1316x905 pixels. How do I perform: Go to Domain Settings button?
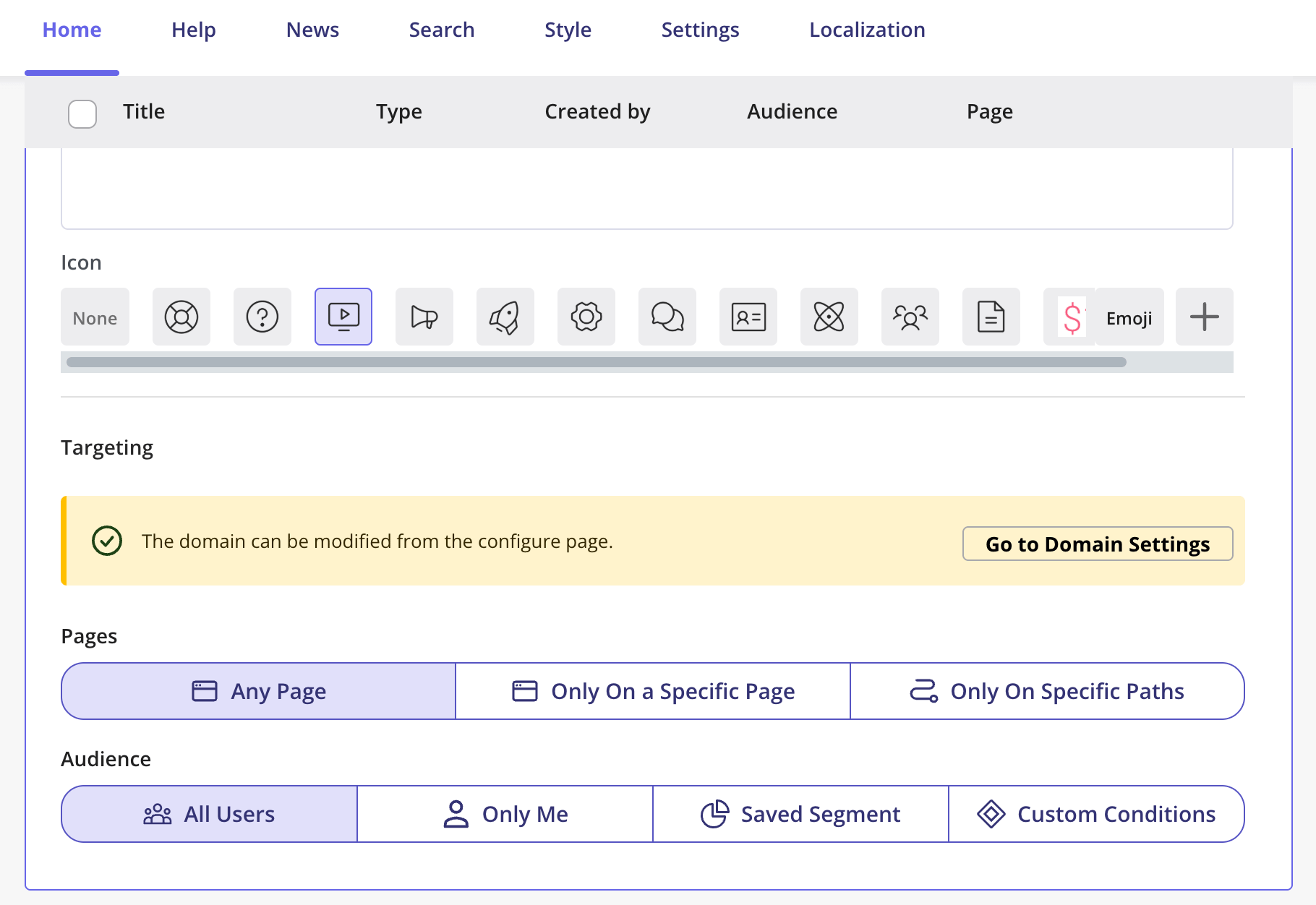[x=1098, y=544]
